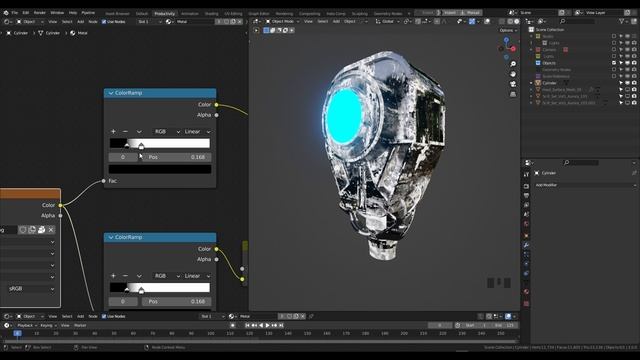The width and height of the screenshot is (640, 360).
Task: Toggle snapping magnet in the viewport header
Action: [418, 21]
